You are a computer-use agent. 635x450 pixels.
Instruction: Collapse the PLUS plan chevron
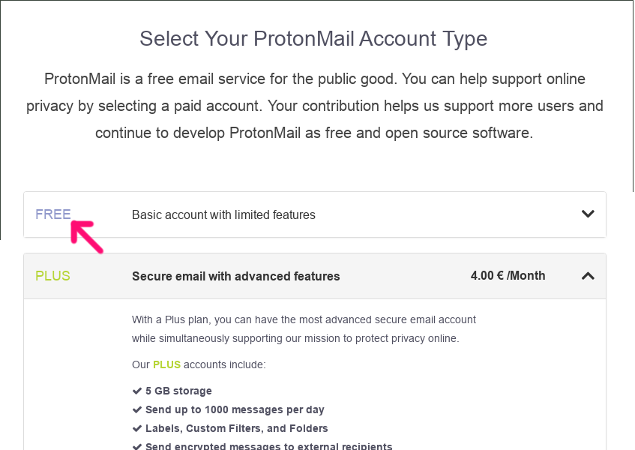point(587,276)
